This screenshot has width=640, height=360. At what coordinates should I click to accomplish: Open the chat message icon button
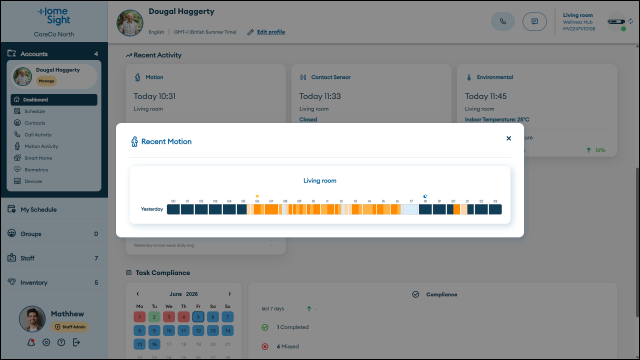(x=534, y=21)
